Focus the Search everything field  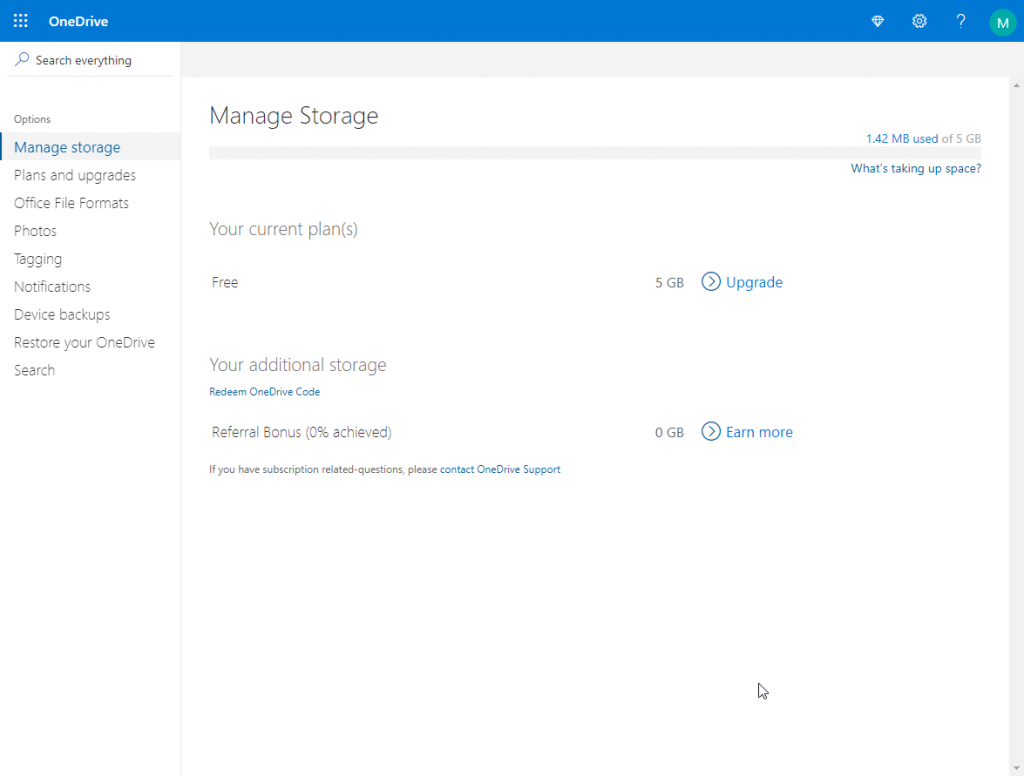click(90, 60)
